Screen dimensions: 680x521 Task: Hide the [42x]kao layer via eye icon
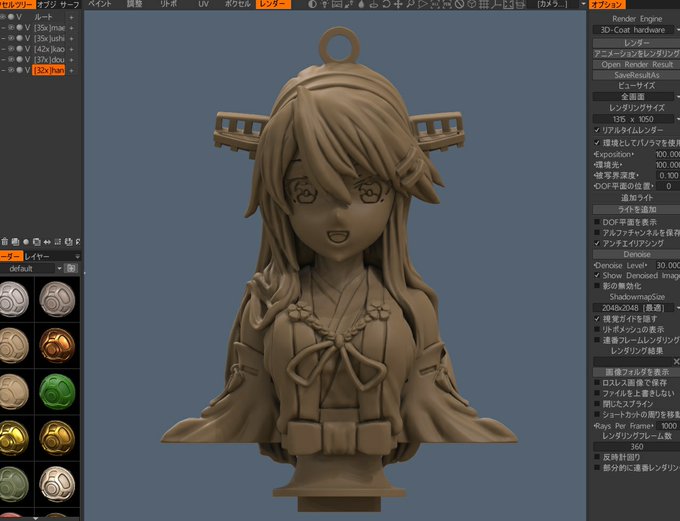11,49
